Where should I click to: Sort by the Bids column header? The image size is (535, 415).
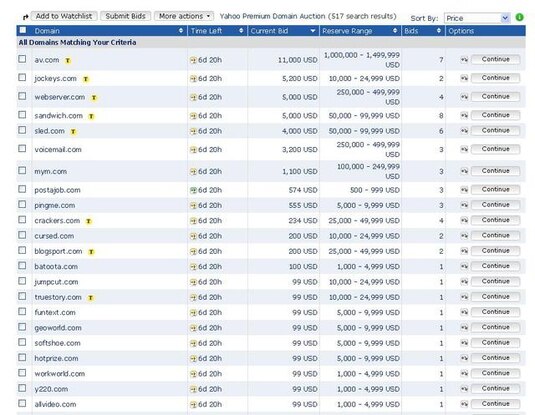[x=423, y=31]
